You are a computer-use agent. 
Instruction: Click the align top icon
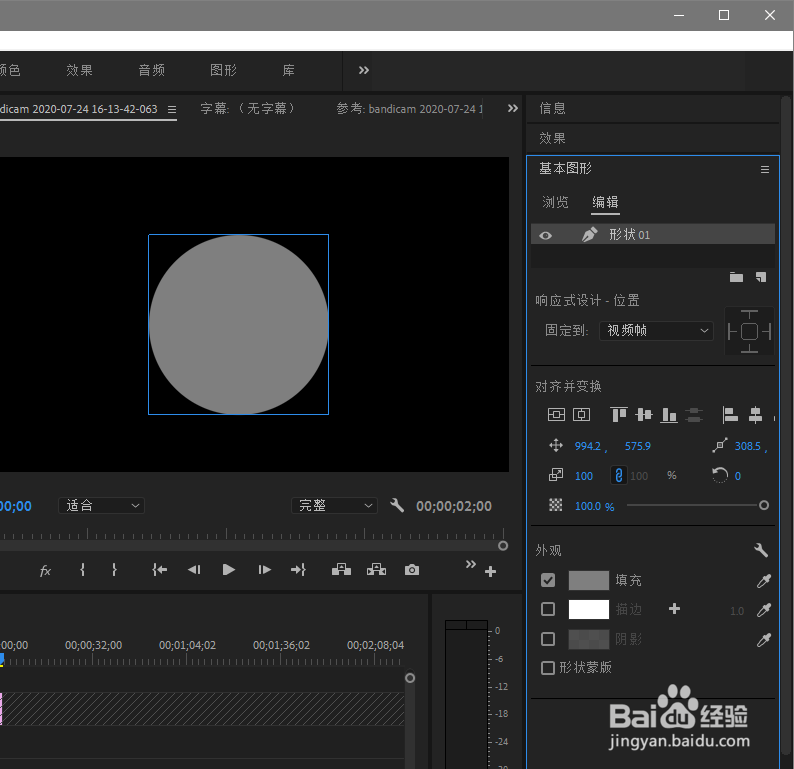point(619,415)
